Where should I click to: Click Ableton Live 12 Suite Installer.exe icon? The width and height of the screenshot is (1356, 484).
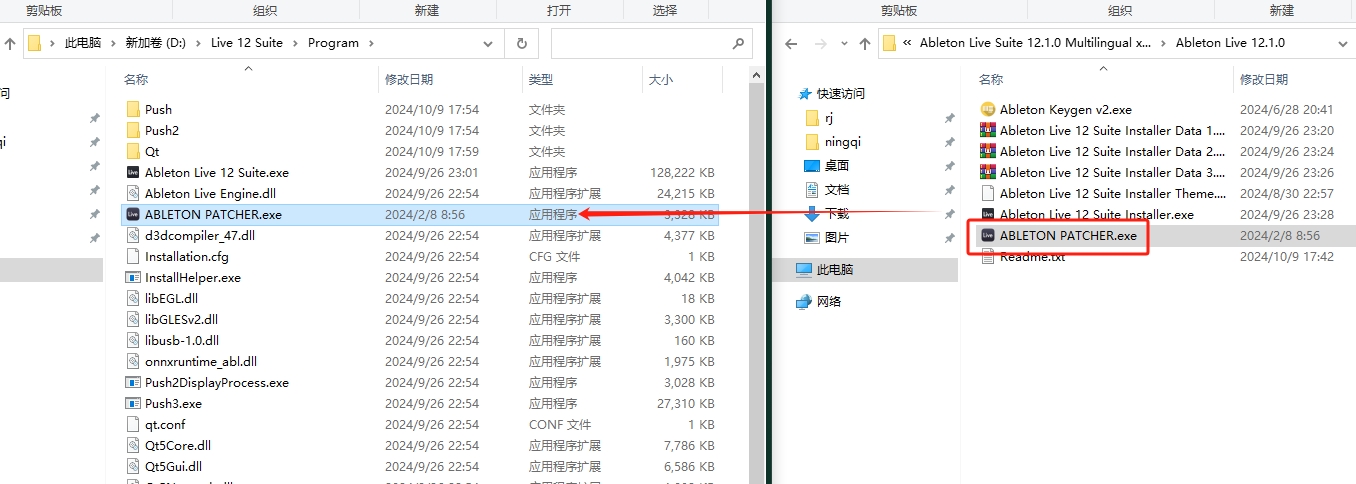pyautogui.click(x=988, y=214)
